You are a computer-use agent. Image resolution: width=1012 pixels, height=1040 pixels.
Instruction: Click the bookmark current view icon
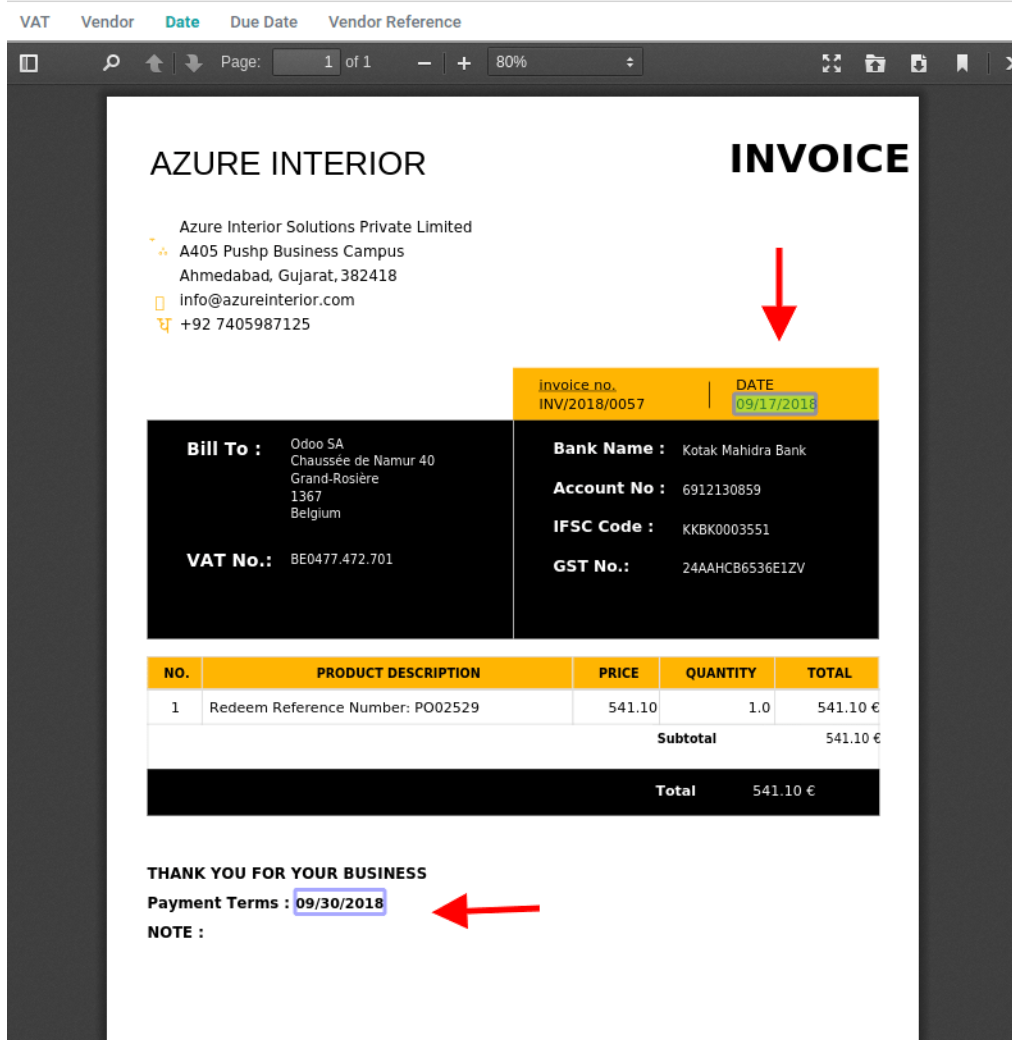click(x=962, y=63)
